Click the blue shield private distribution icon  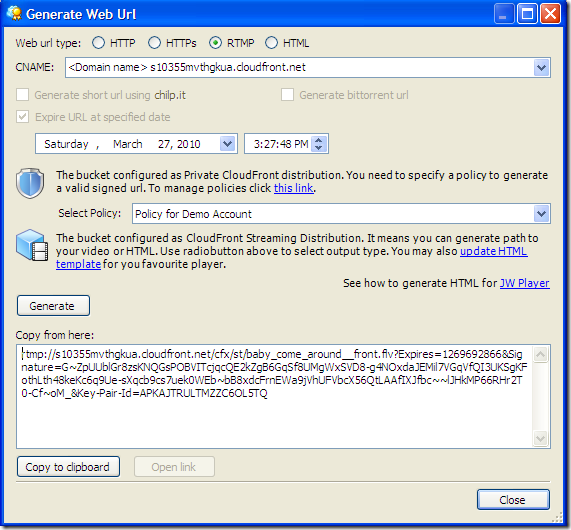tap(30, 183)
